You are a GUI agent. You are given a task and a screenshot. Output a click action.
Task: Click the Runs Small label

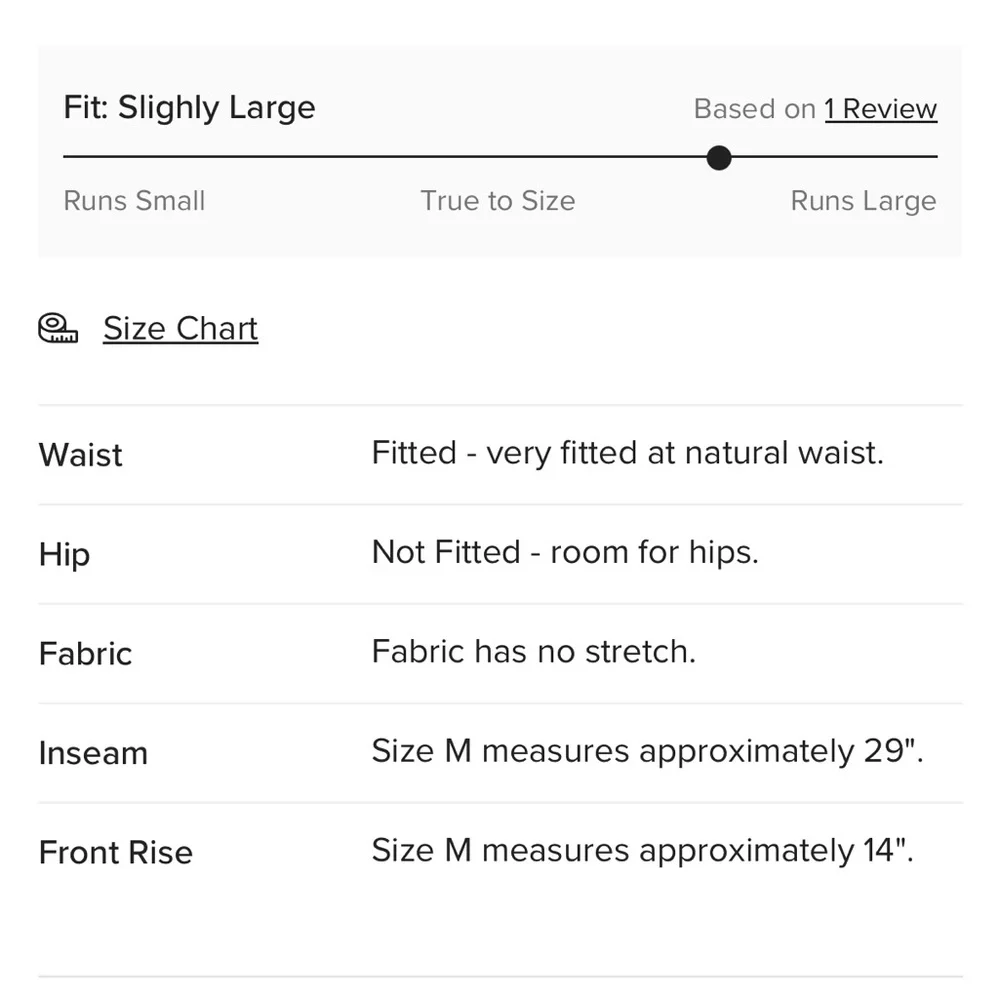click(x=134, y=201)
